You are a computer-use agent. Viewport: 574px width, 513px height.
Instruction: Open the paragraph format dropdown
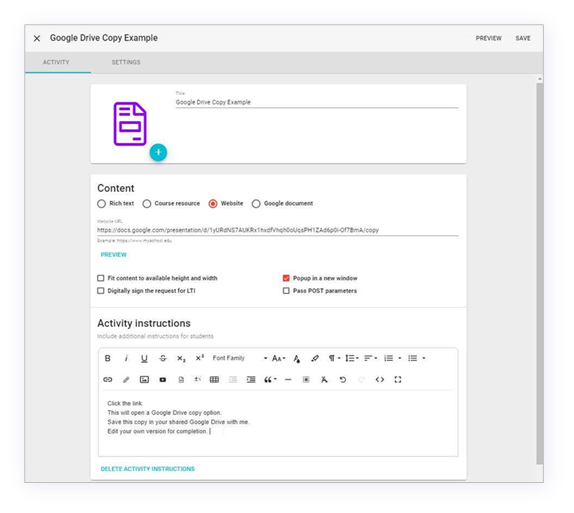click(x=334, y=358)
